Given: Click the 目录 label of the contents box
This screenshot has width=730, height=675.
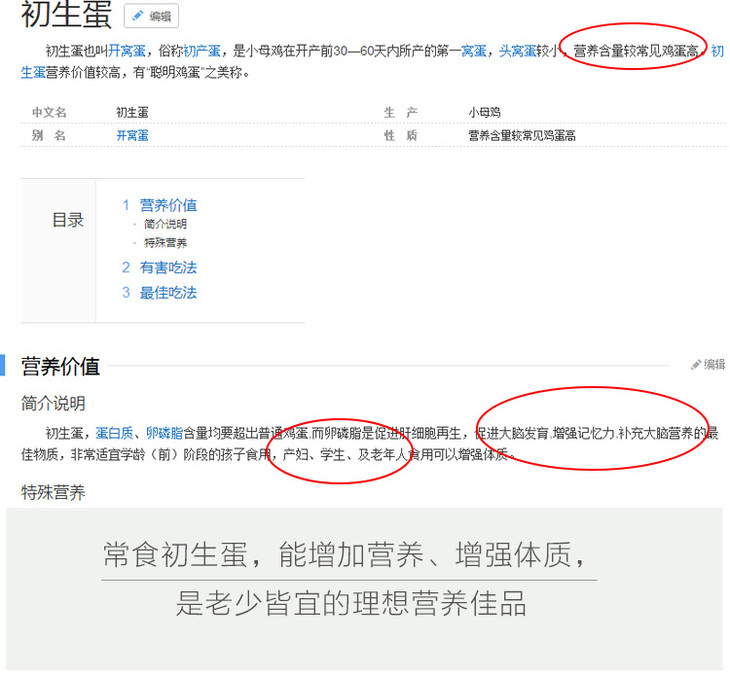Looking at the screenshot, I should click(68, 221).
